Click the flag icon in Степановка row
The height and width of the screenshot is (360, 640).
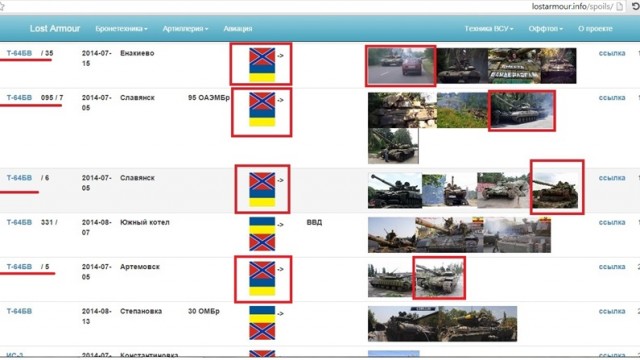[x=262, y=323]
